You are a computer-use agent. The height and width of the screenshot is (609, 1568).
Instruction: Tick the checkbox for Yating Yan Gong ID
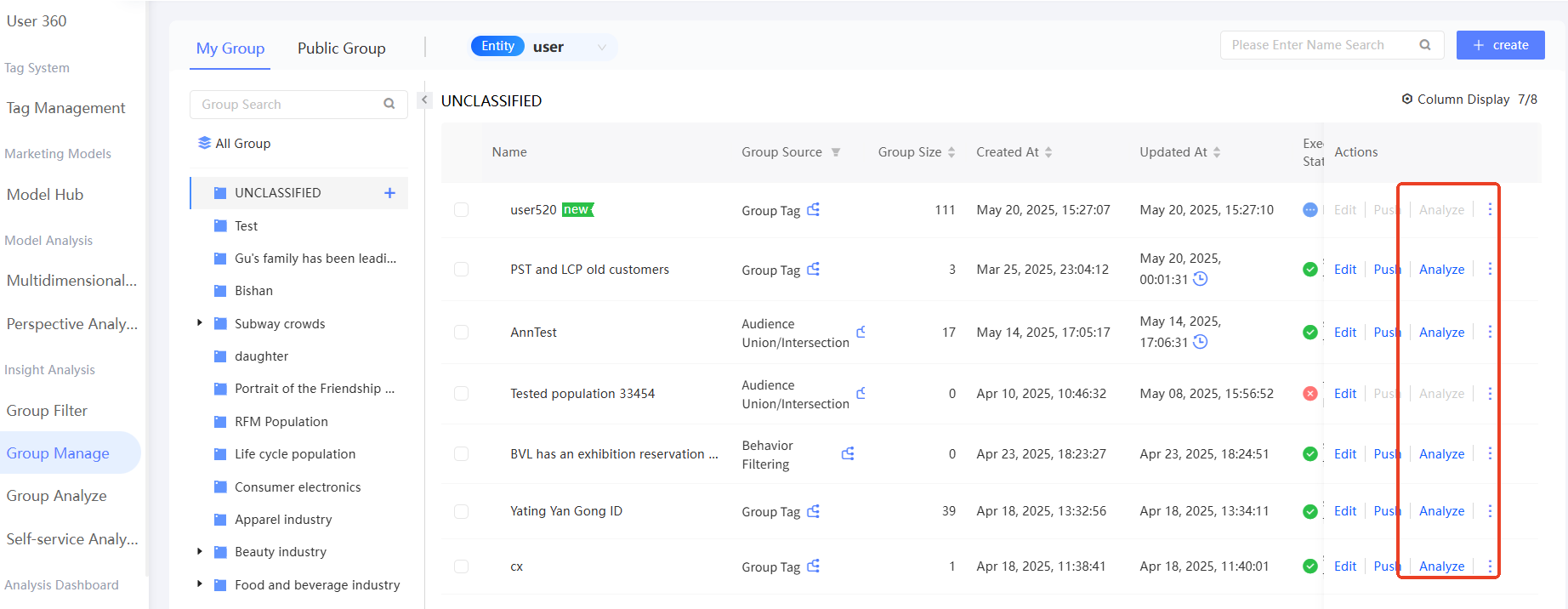(x=461, y=511)
